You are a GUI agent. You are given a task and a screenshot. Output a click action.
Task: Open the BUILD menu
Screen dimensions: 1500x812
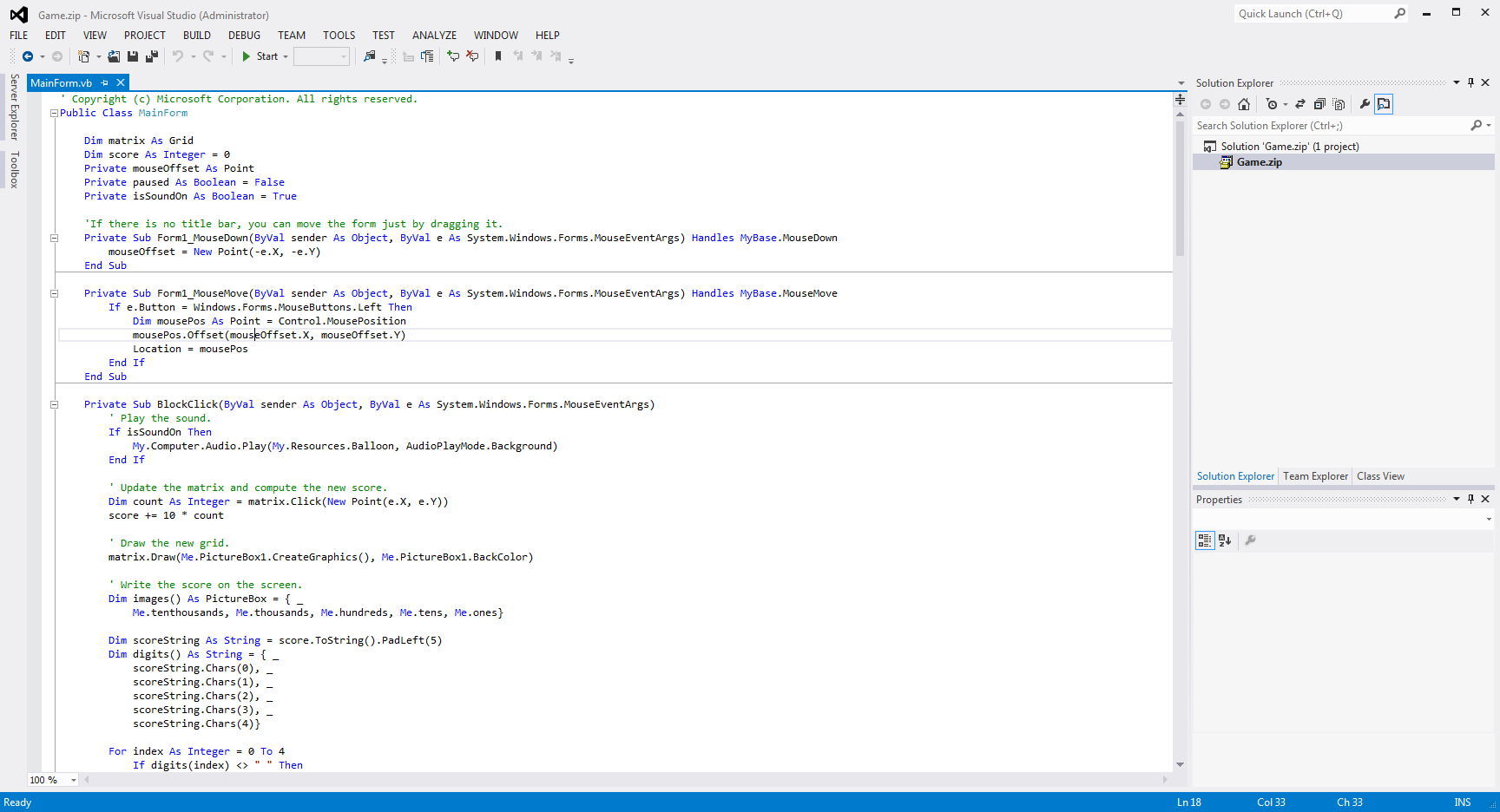point(196,36)
